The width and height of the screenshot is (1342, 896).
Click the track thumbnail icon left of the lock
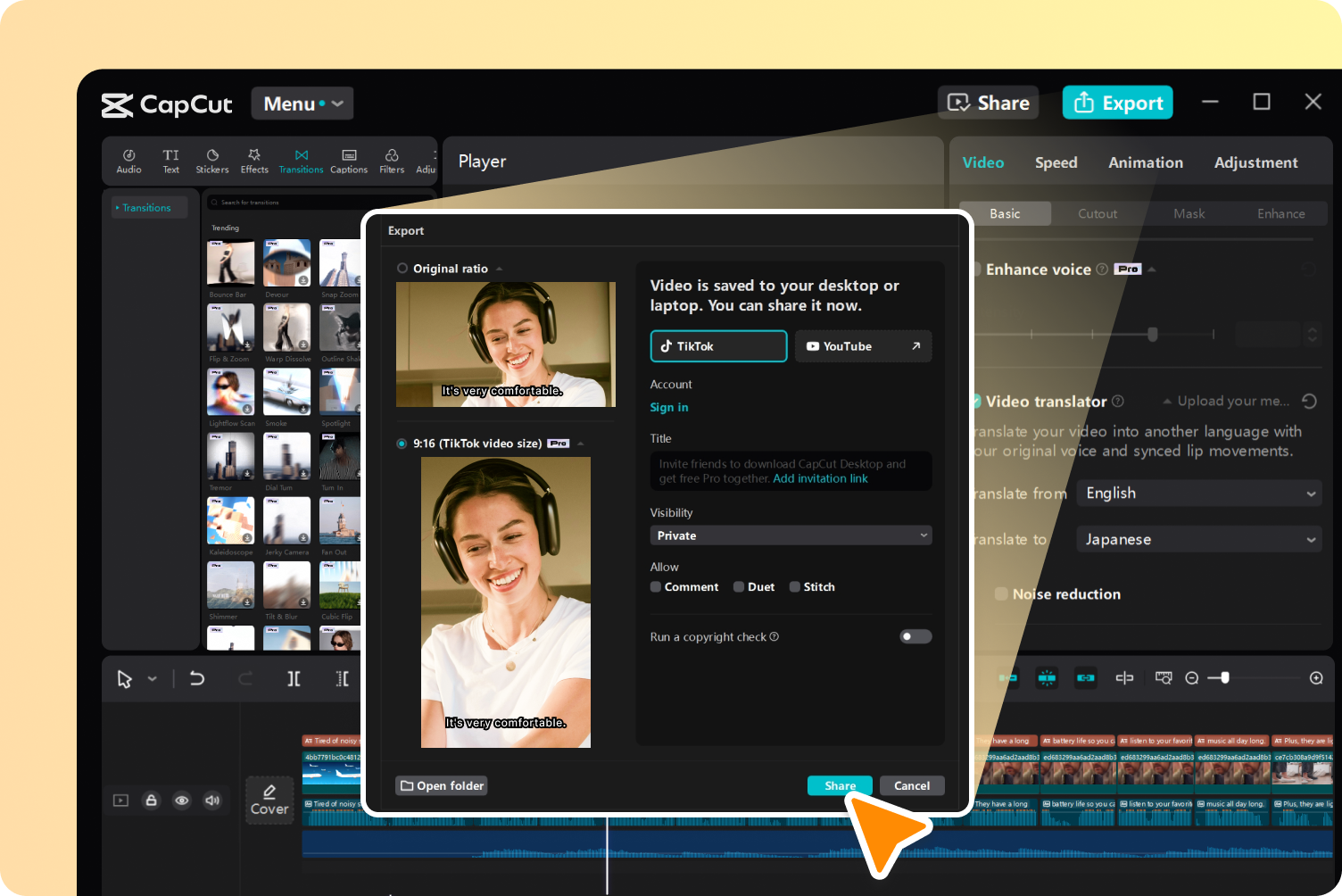tap(120, 801)
